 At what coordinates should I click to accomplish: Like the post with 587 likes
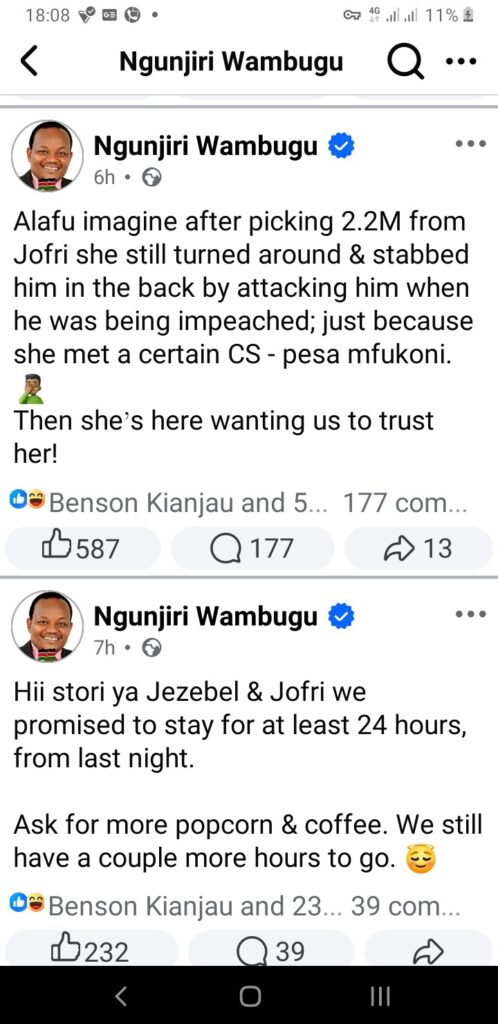[x=82, y=549]
